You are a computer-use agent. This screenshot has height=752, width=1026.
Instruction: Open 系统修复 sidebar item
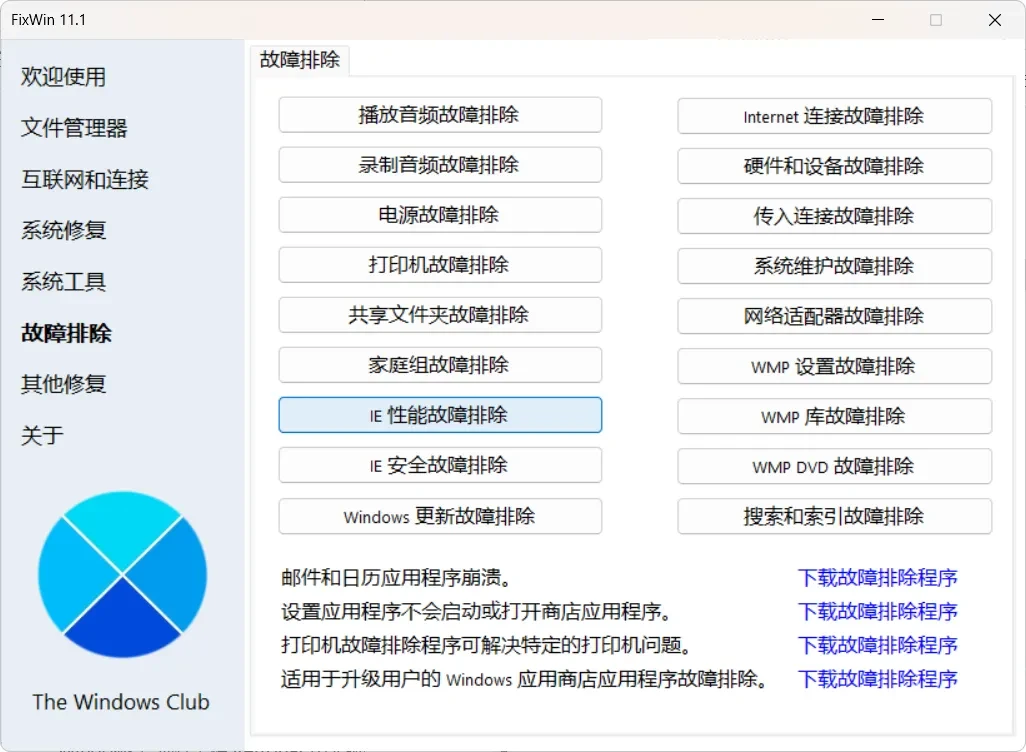pos(63,230)
